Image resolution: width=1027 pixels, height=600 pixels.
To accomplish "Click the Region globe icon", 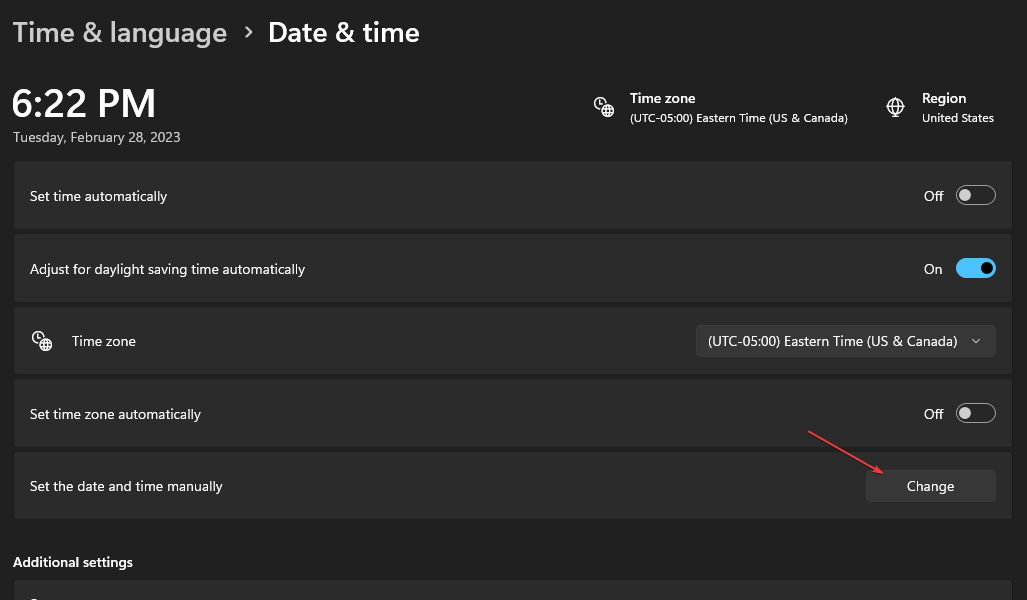I will (x=896, y=107).
